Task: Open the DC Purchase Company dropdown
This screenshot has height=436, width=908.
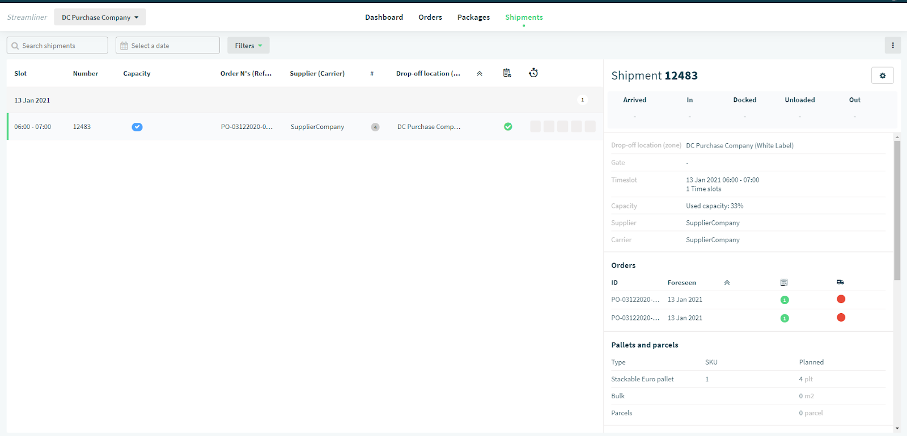Action: (x=100, y=17)
